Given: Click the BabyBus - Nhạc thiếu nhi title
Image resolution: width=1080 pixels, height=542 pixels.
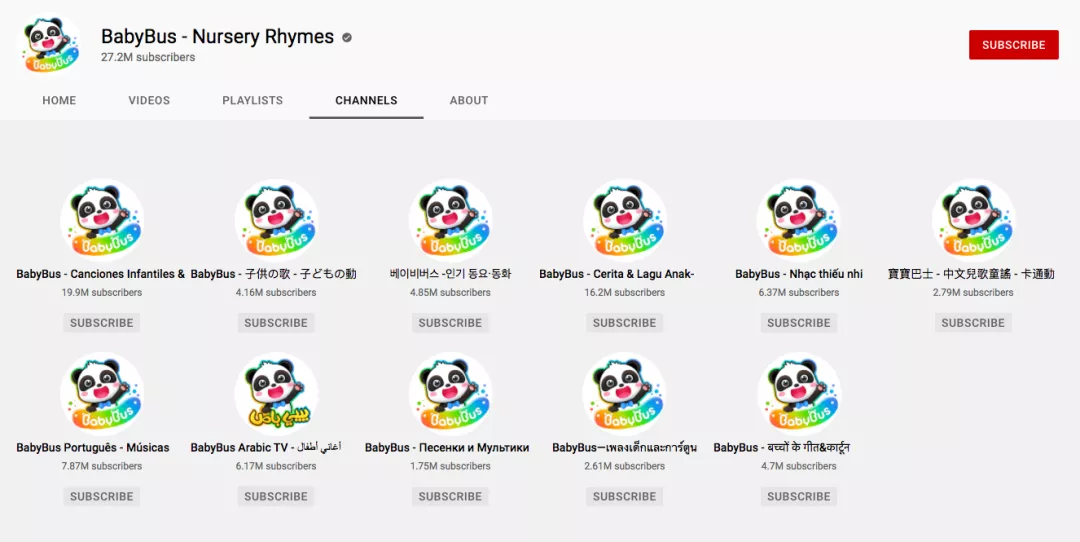Looking at the screenshot, I should pyautogui.click(x=799, y=274).
